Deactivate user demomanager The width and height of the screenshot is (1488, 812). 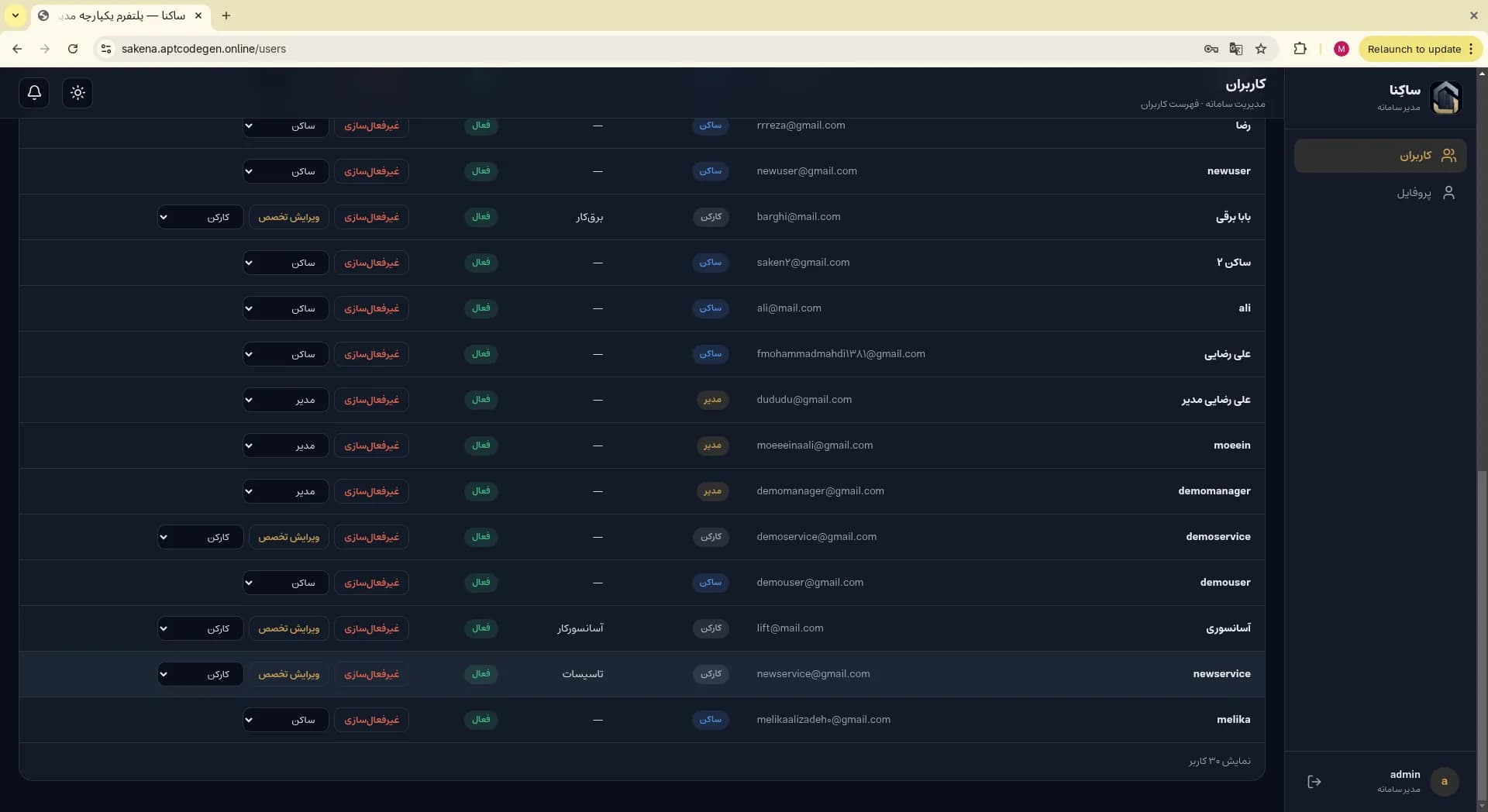tap(371, 491)
